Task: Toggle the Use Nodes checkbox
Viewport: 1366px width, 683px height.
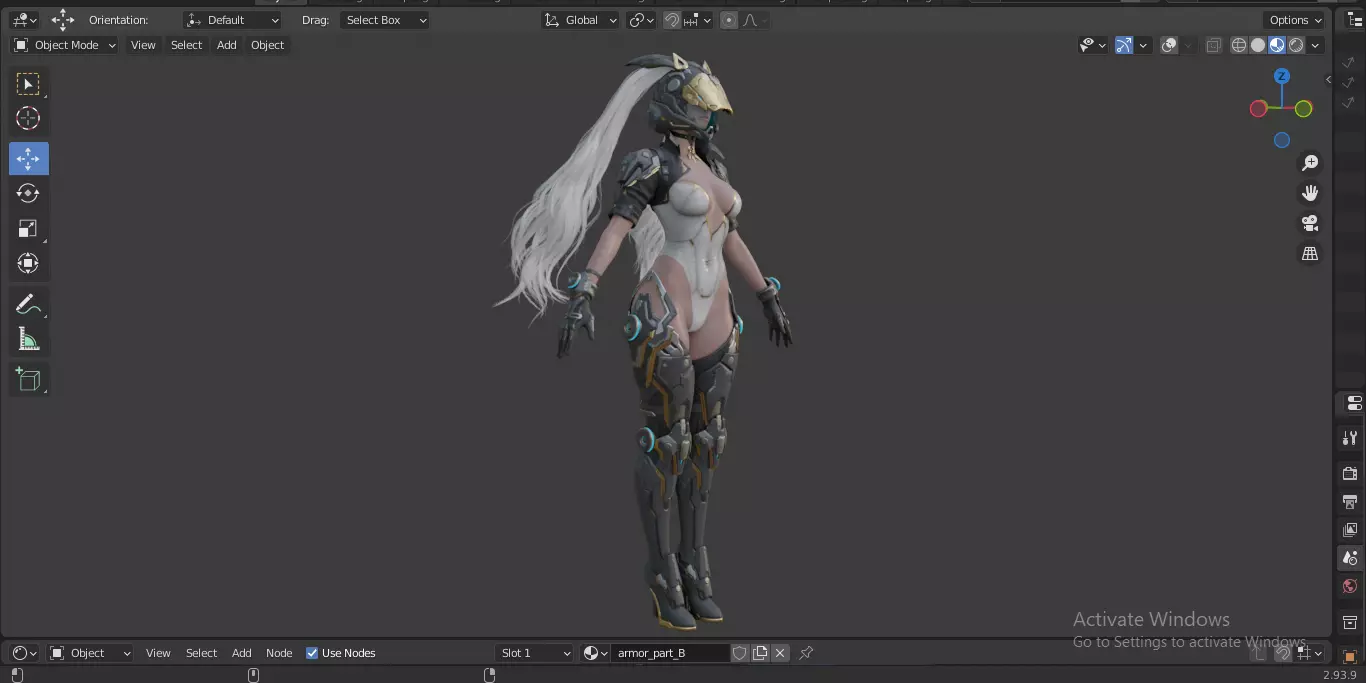Action: [312, 653]
